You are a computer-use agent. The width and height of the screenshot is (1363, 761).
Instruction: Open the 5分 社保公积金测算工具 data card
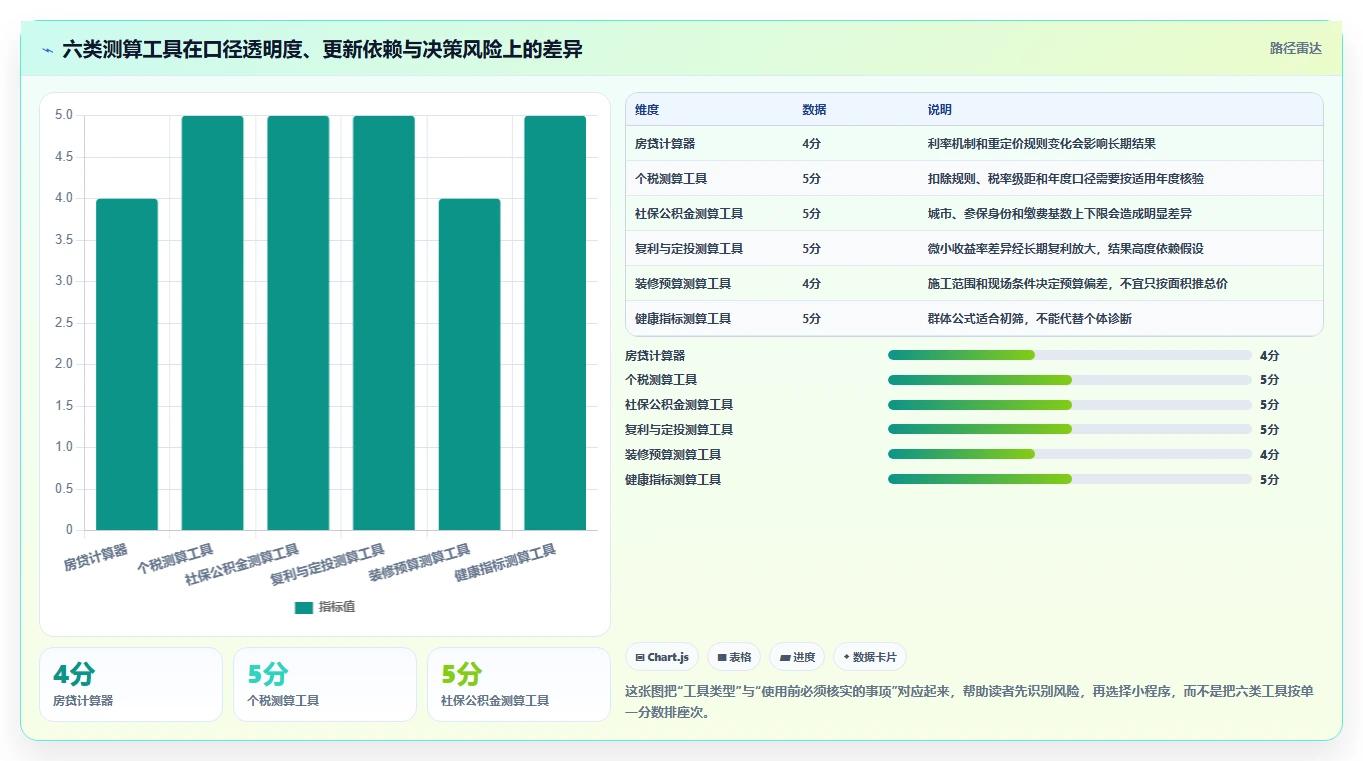519,684
